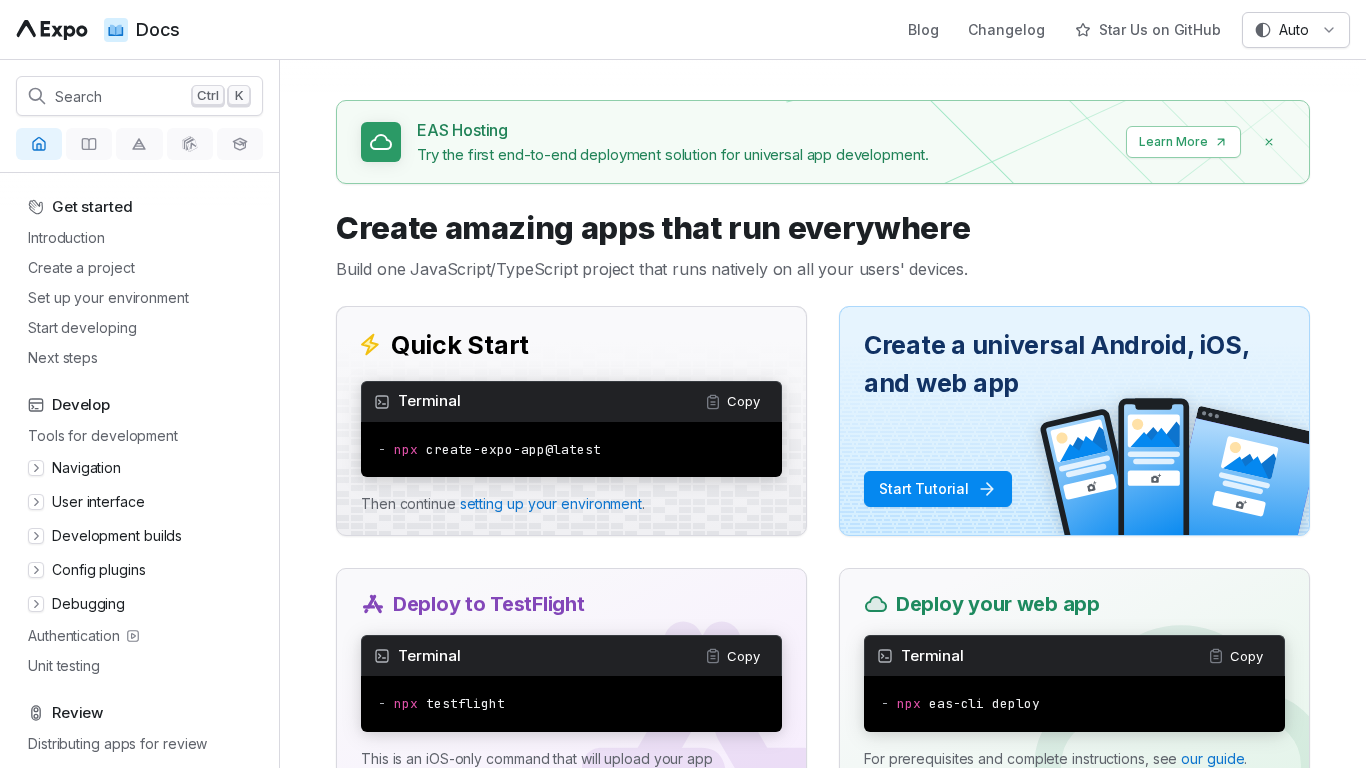Open the Changelog link
1366x768 pixels.
[x=1006, y=30]
